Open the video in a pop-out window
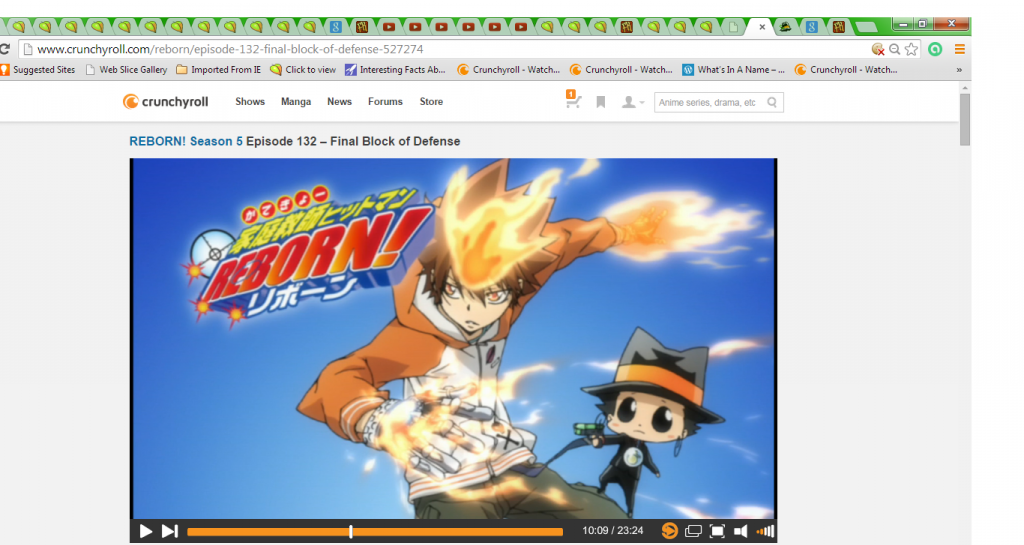Viewport: 1024px width, 545px height. pyautogui.click(x=693, y=531)
